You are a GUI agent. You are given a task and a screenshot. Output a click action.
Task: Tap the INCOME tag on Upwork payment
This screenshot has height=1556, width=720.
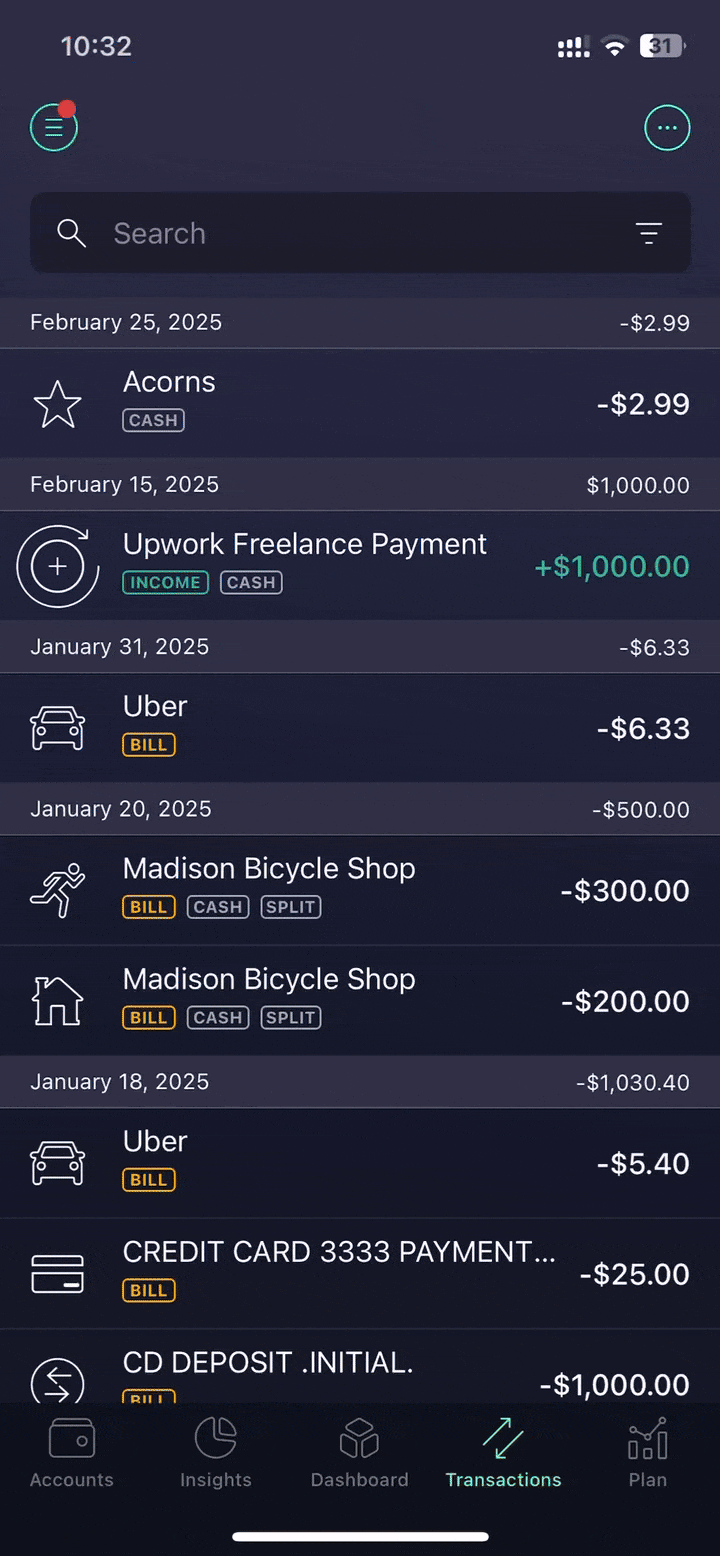(165, 582)
